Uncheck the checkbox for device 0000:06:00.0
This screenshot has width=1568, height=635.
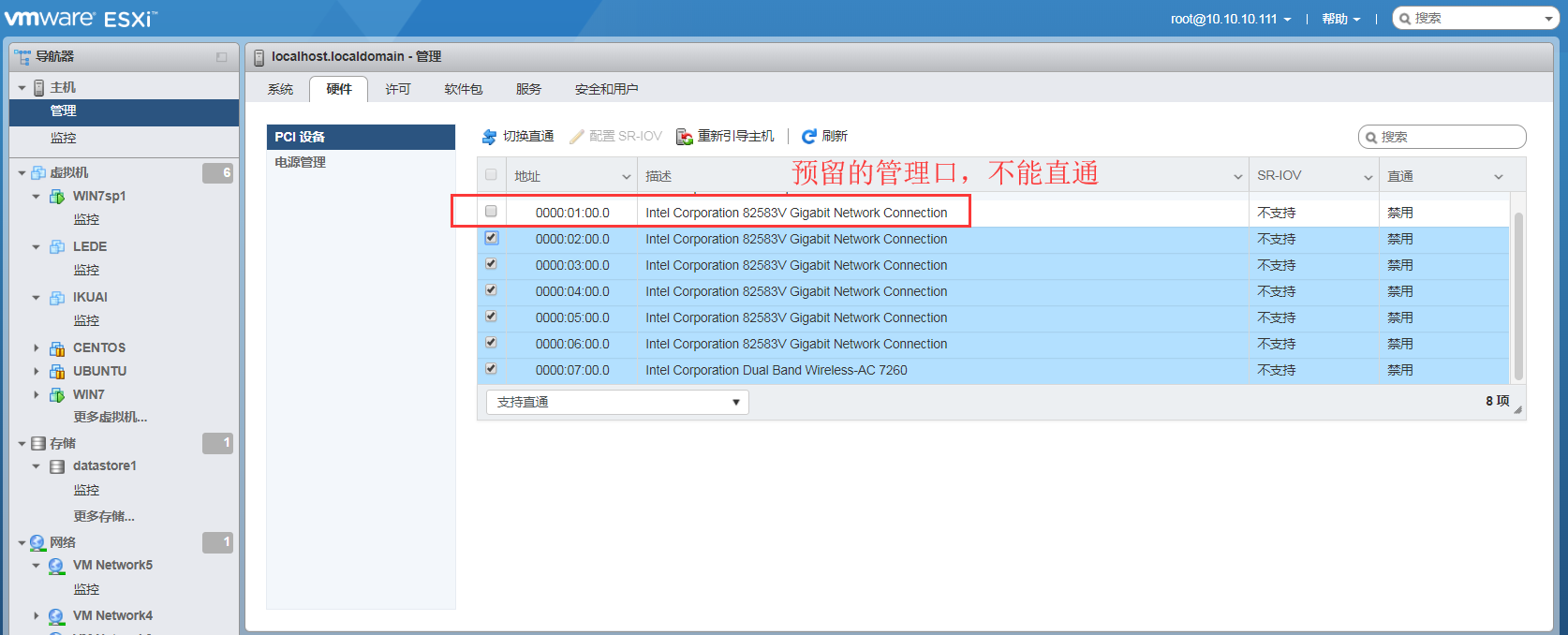(491, 343)
